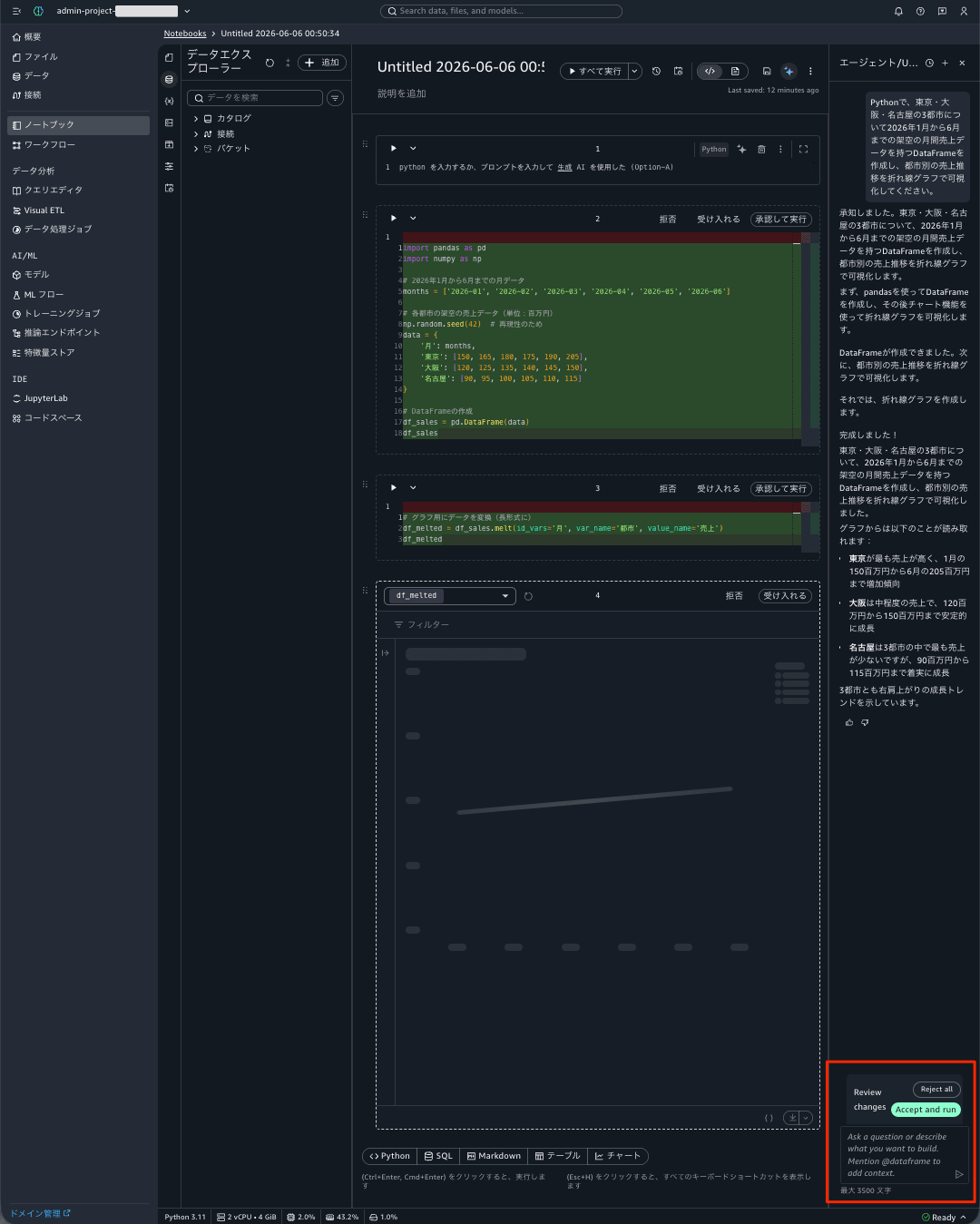Collapse all items in the data explorer
The height and width of the screenshot is (1224, 980).
(288, 63)
